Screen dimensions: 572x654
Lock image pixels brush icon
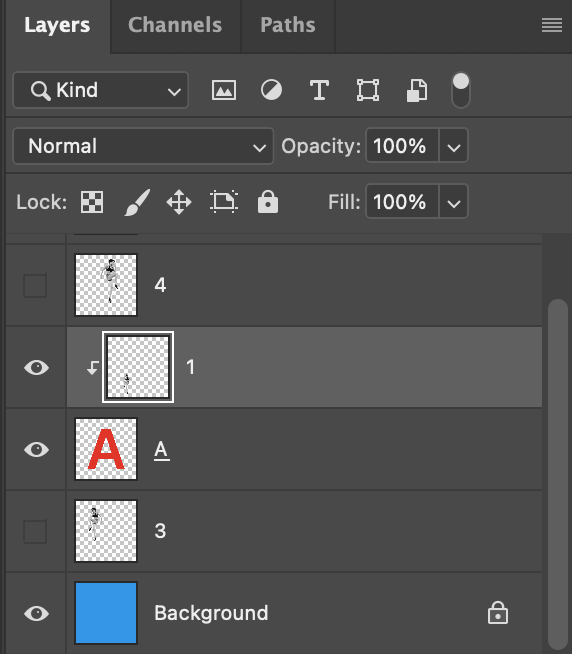pyautogui.click(x=137, y=202)
